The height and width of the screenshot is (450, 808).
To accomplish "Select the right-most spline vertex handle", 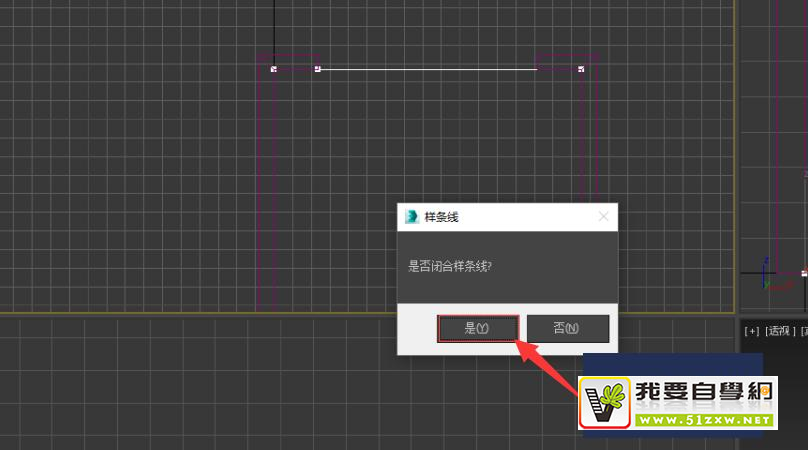I will (x=581, y=69).
